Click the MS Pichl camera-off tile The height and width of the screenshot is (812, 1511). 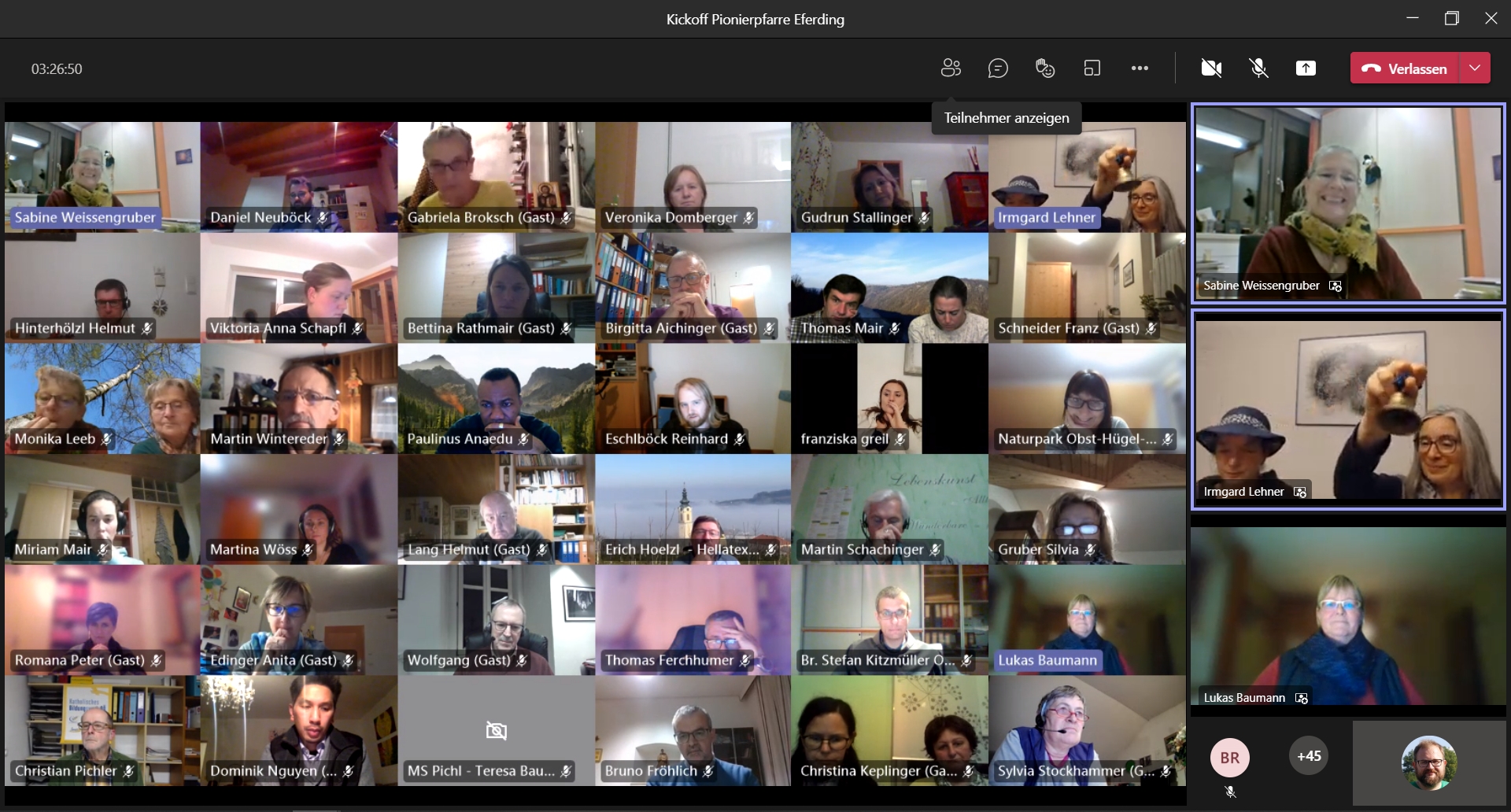(x=496, y=731)
